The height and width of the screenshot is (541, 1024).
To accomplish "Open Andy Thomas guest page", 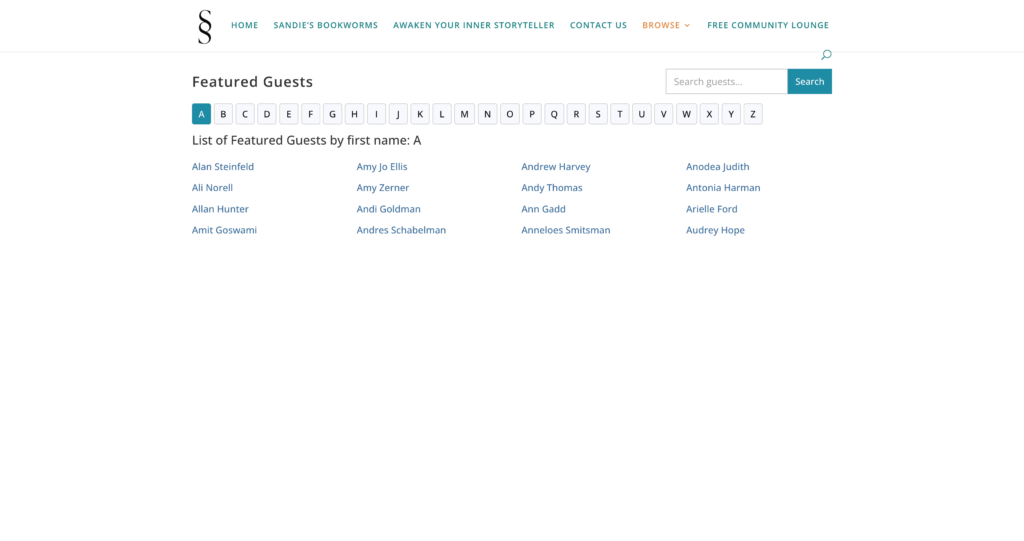I will 552,188.
